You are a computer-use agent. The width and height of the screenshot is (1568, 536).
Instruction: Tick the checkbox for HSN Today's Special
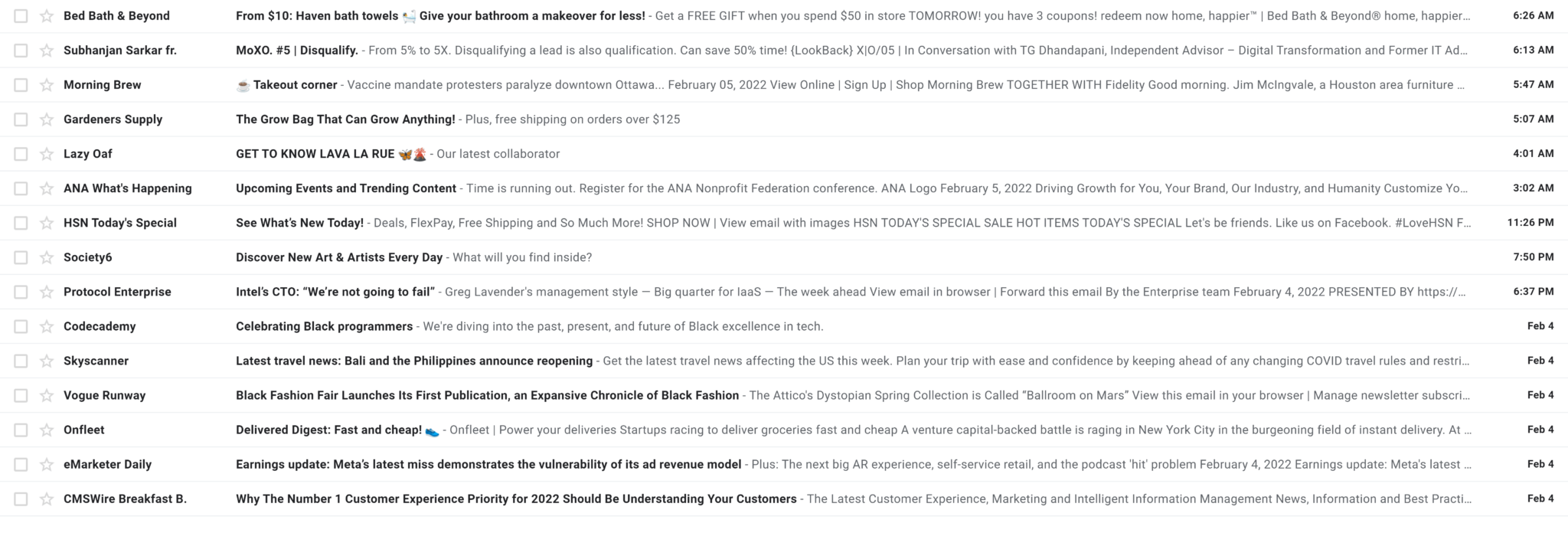tap(21, 223)
